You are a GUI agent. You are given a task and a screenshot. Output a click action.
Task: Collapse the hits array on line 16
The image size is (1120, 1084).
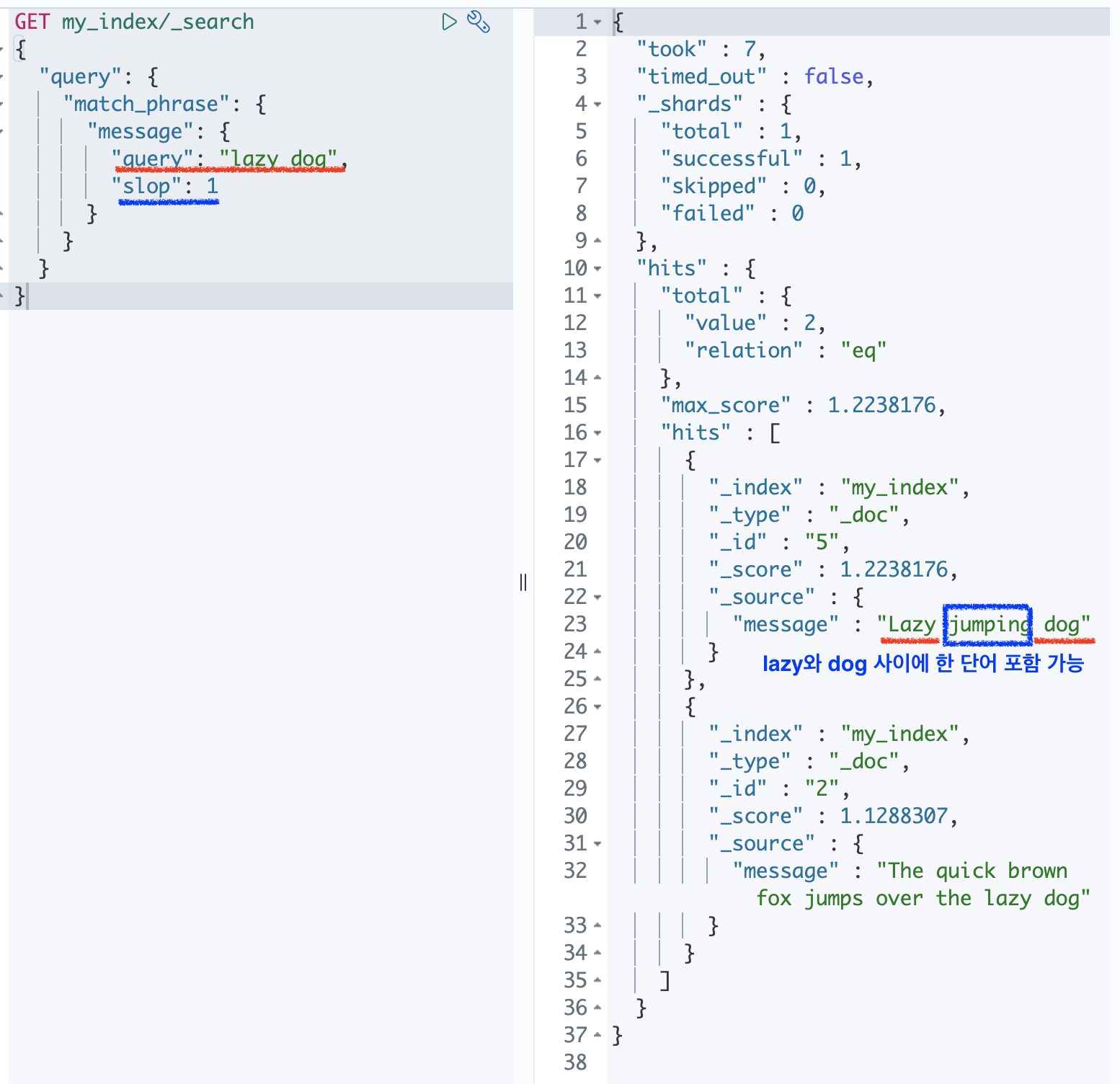tap(596, 432)
